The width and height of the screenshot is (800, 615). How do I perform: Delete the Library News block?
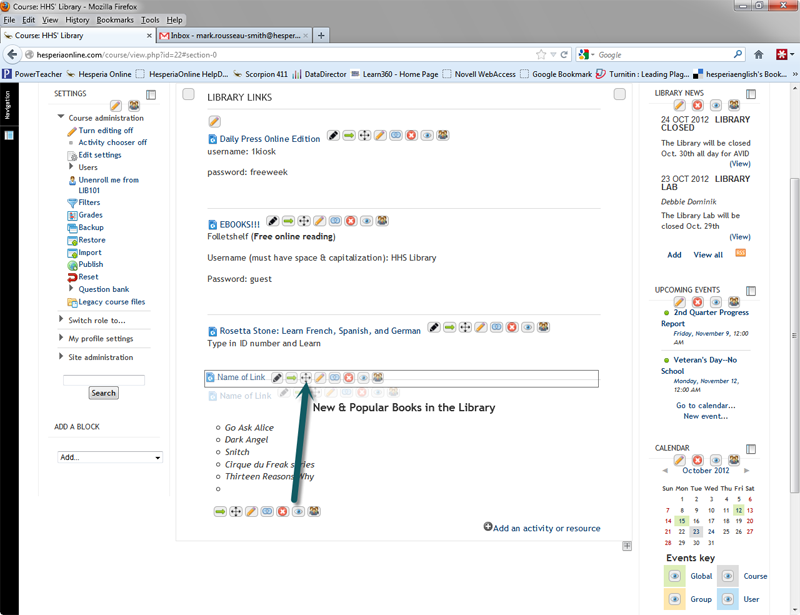click(x=697, y=105)
